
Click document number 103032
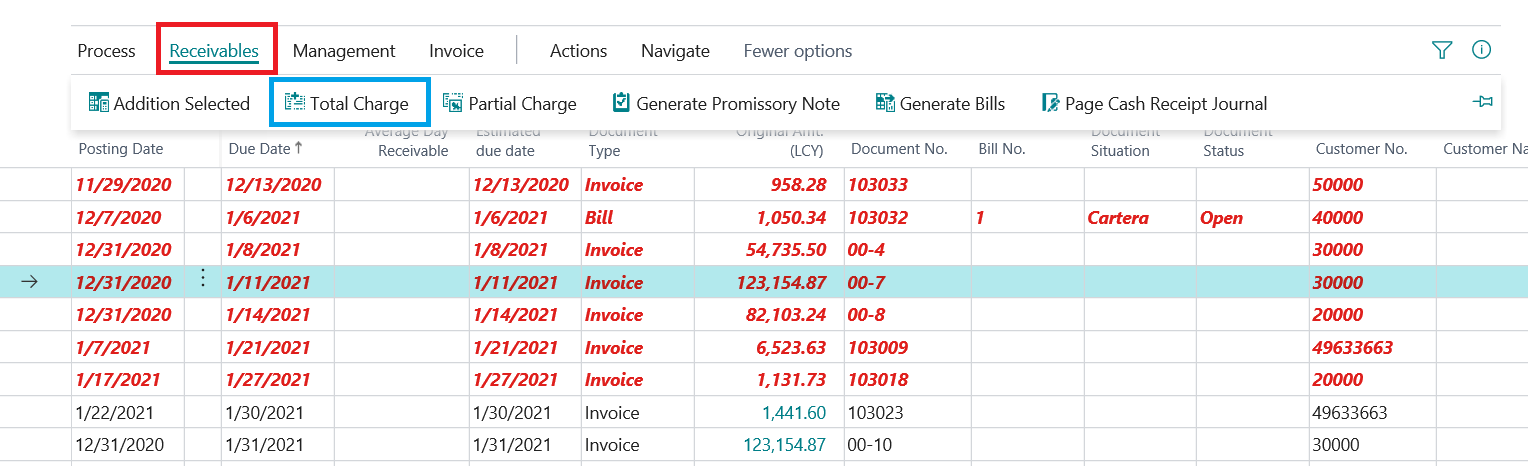click(877, 218)
